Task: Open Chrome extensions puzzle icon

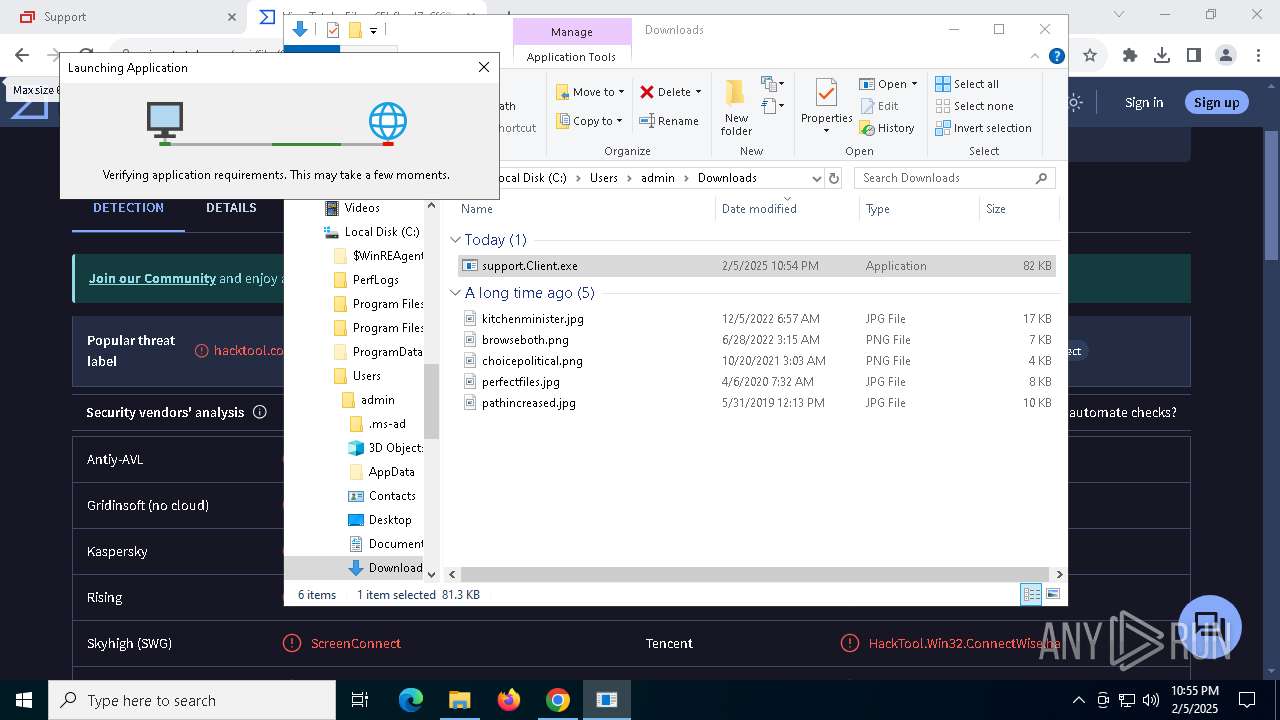Action: point(1130,56)
